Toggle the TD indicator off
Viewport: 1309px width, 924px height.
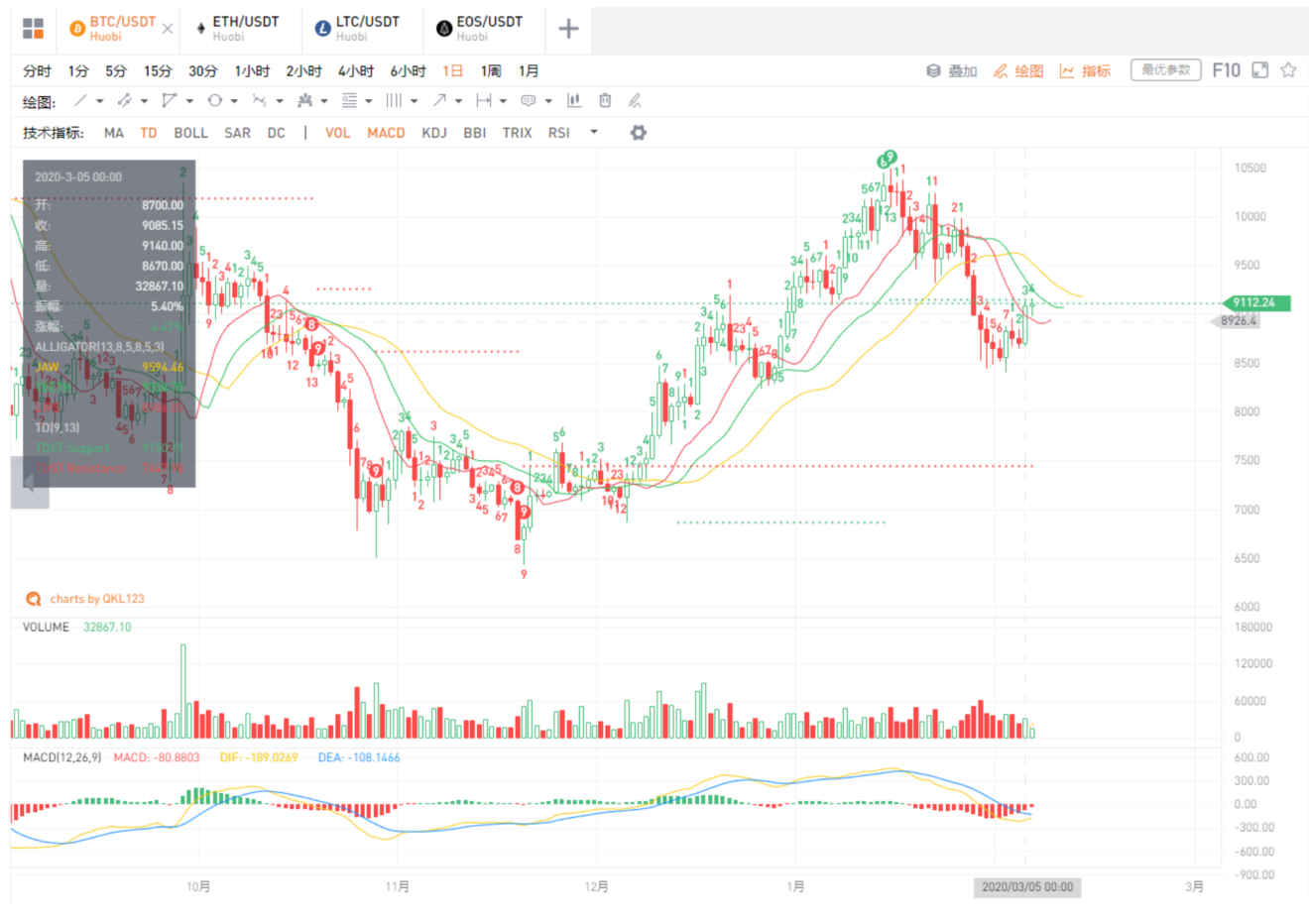[x=149, y=132]
